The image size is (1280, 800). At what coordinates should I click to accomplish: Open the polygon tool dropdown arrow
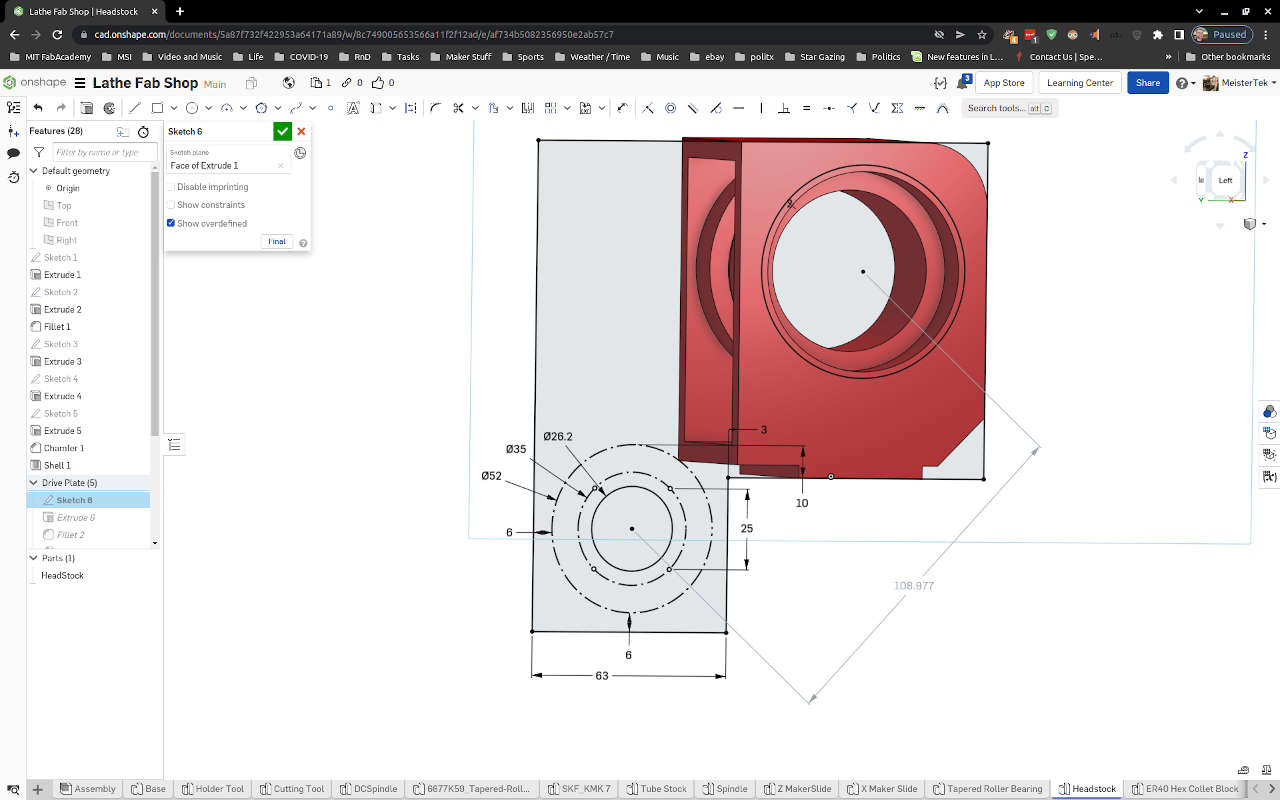coord(278,108)
